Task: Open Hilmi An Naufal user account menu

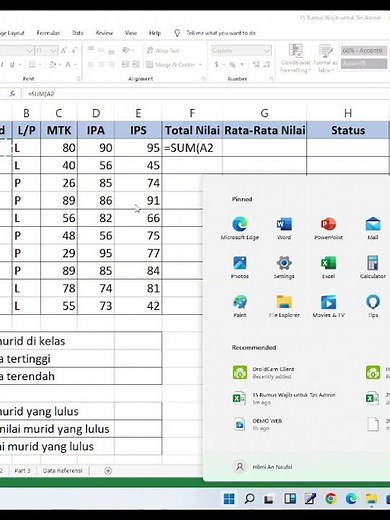Action: click(x=263, y=467)
